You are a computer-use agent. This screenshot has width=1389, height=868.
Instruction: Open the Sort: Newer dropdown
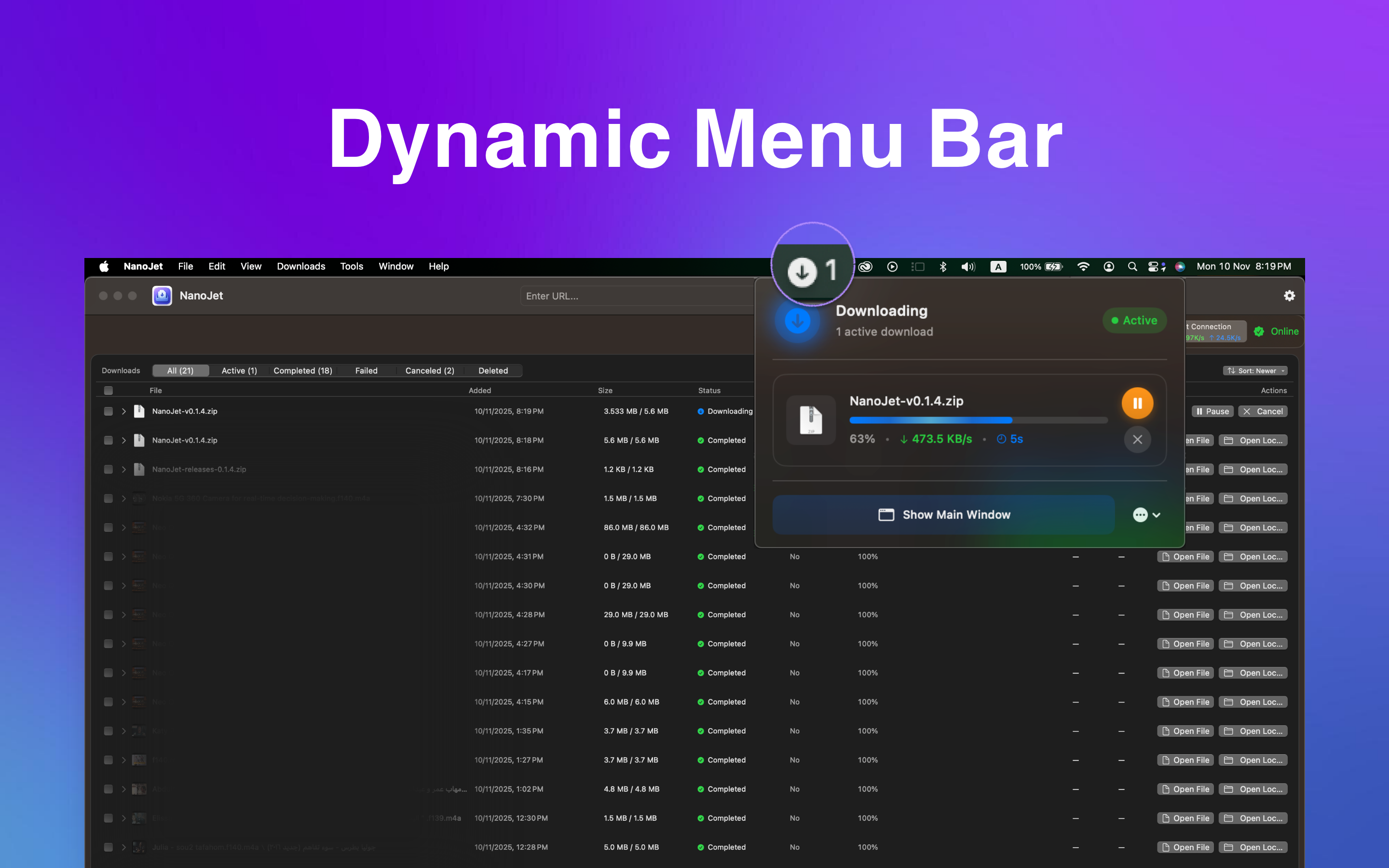click(x=1255, y=371)
